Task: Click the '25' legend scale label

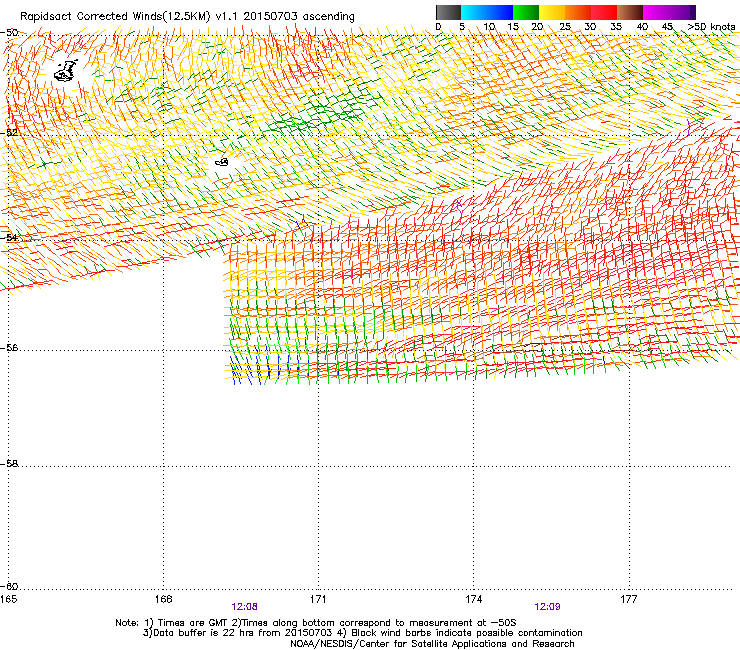Action: click(565, 27)
